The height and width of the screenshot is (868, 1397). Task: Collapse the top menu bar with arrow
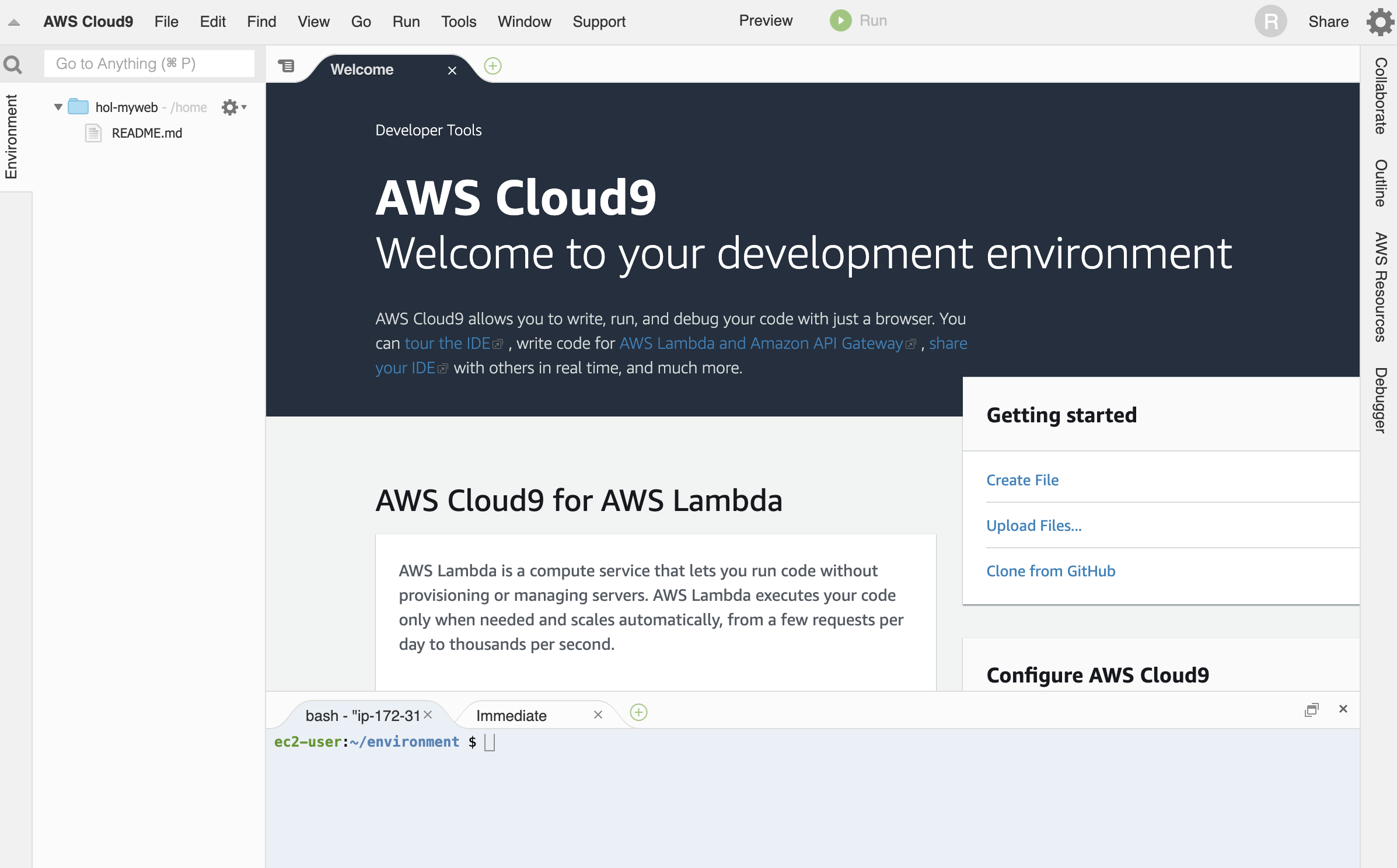coord(14,23)
